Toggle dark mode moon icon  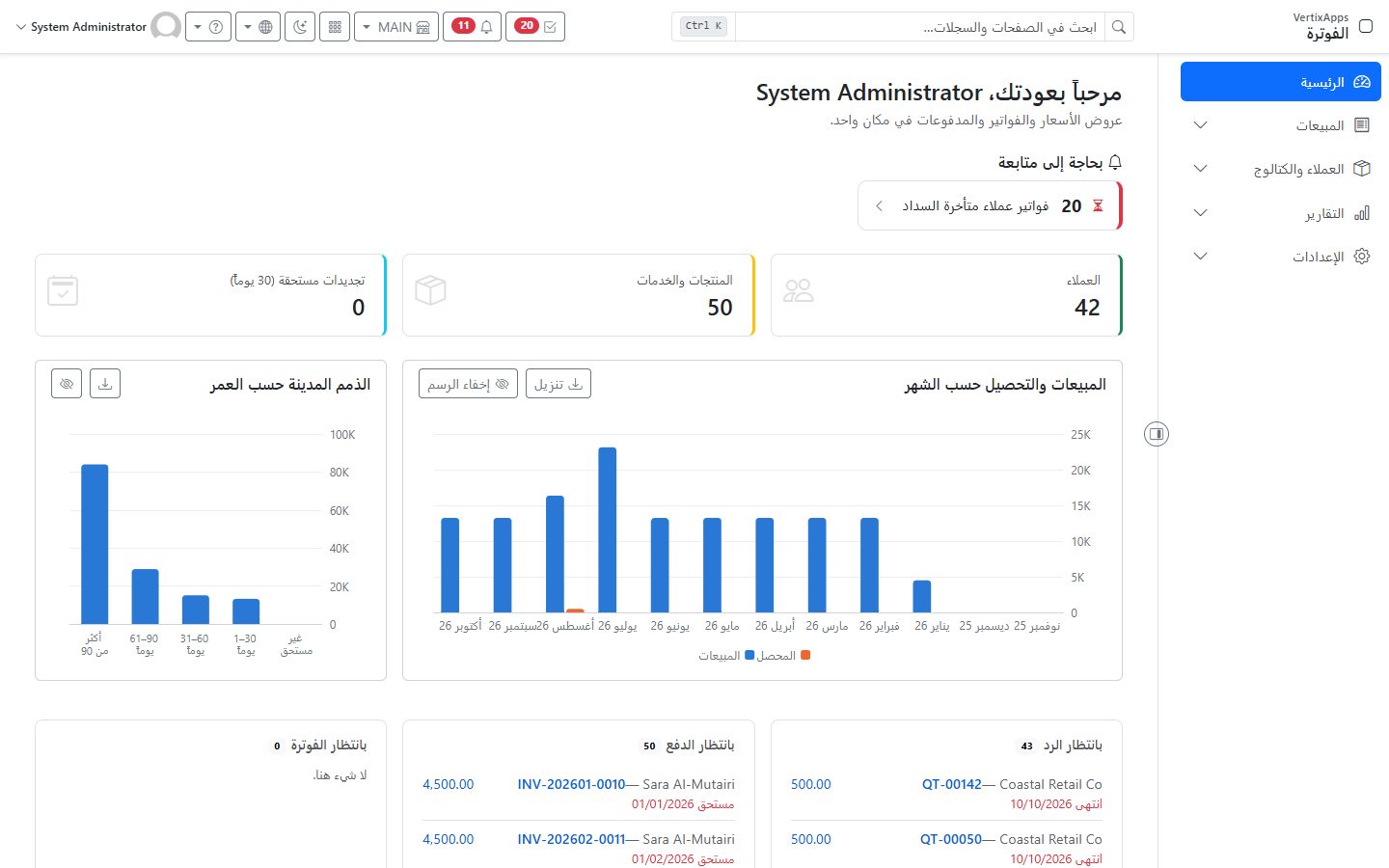[x=300, y=27]
